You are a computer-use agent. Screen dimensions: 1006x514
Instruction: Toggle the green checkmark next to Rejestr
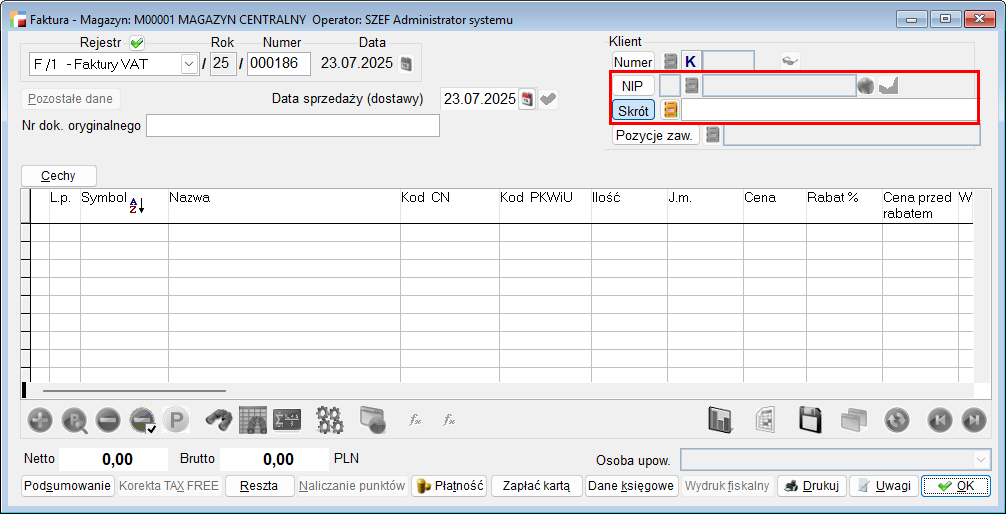coord(137,44)
